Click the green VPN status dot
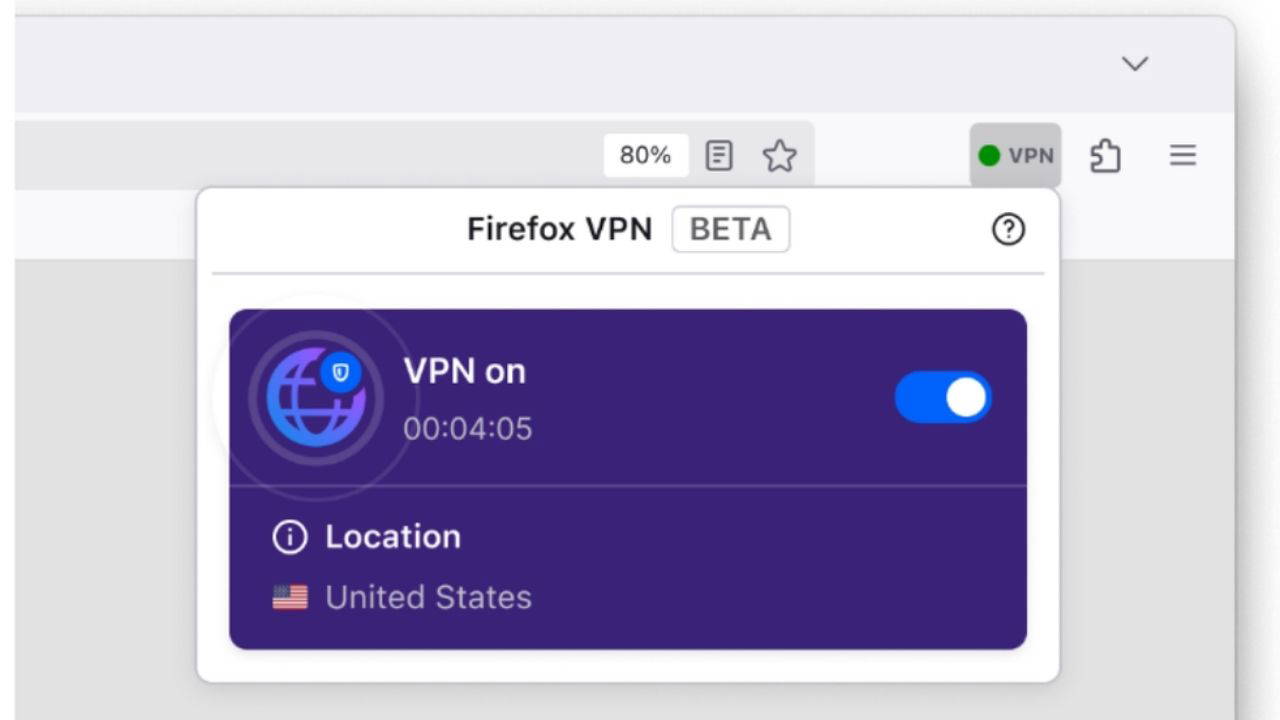The width and height of the screenshot is (1280, 720). [x=989, y=156]
